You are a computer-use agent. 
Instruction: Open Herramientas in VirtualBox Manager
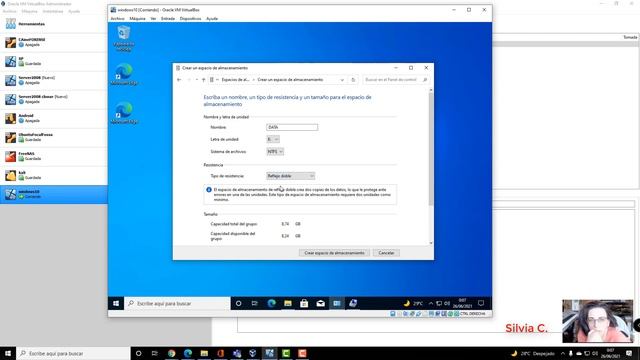tap(53, 24)
